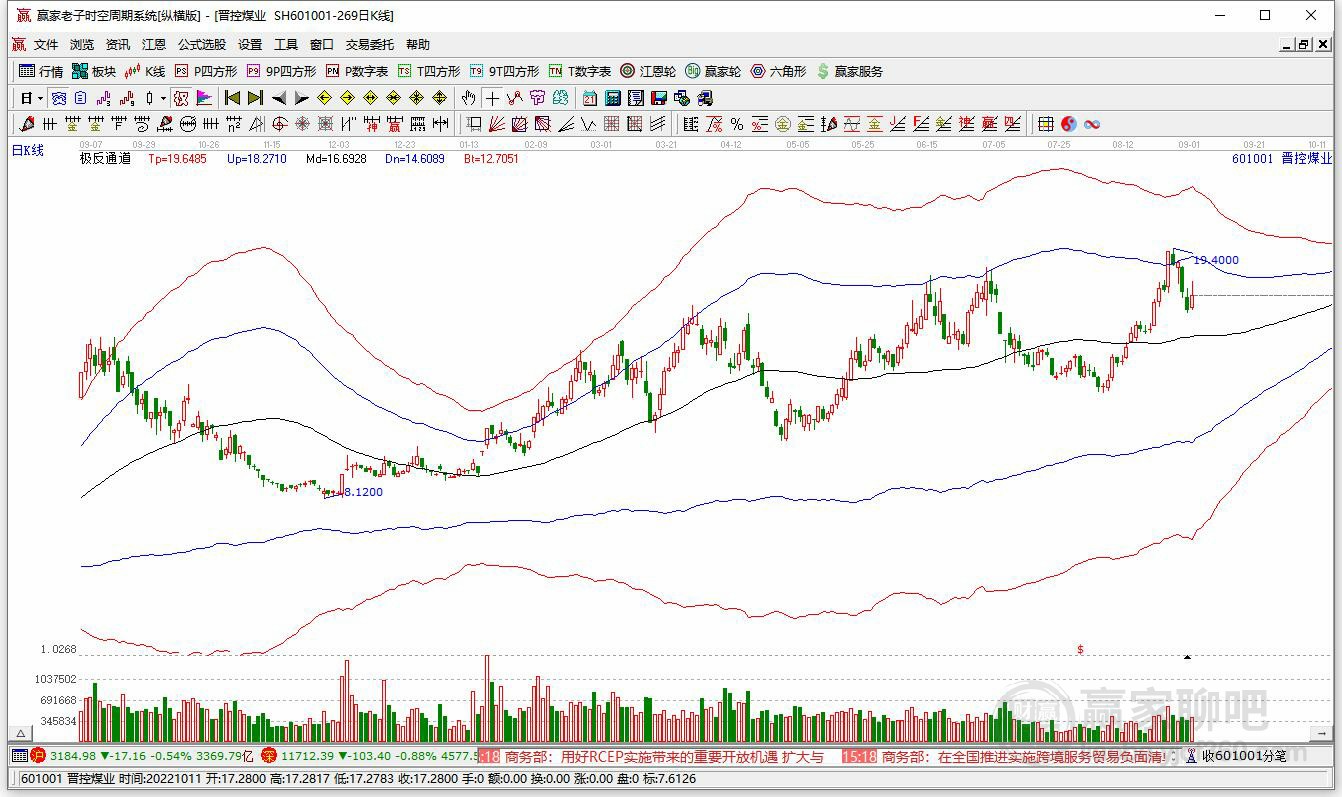The image size is (1342, 797).
Task: Click the colored triangle chart icon
Action: coord(204,98)
